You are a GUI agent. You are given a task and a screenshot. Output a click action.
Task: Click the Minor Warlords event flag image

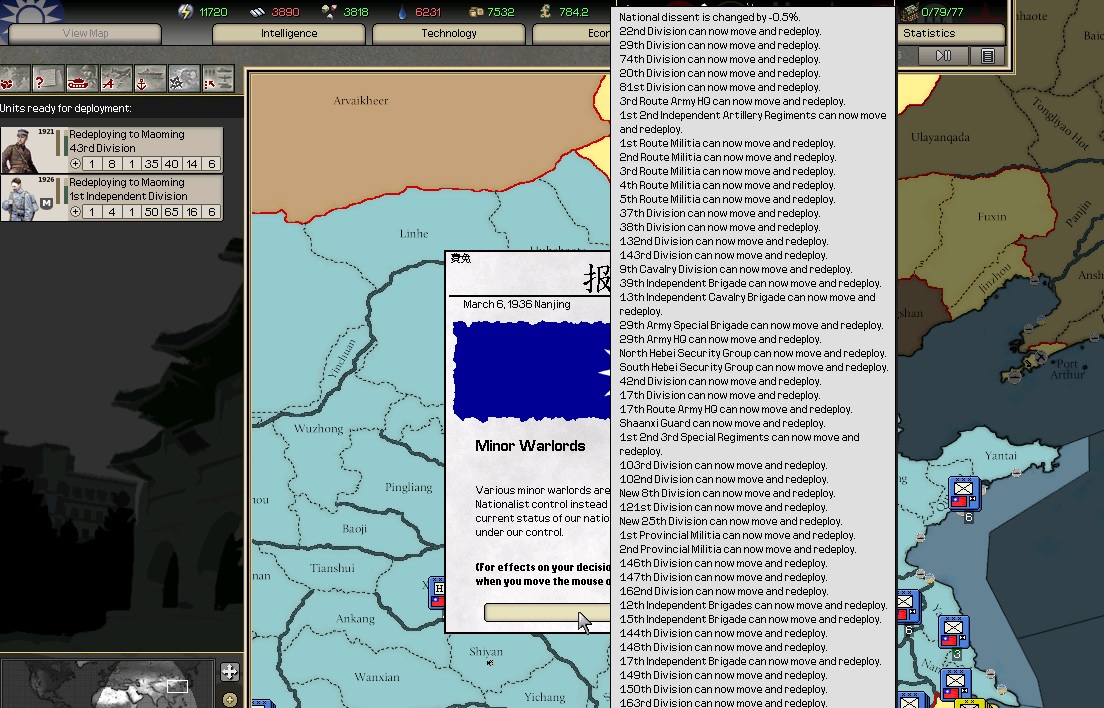532,371
